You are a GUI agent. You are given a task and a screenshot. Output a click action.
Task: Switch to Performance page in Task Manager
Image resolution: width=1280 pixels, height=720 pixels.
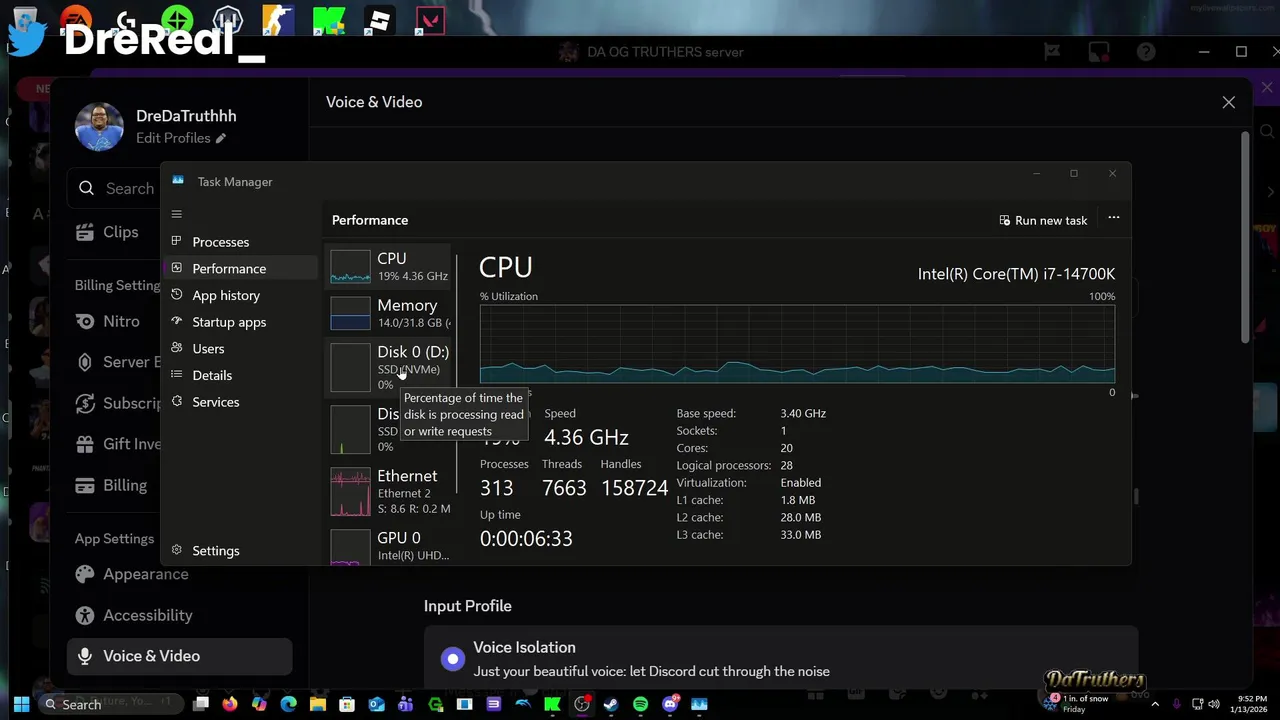click(239, 269)
